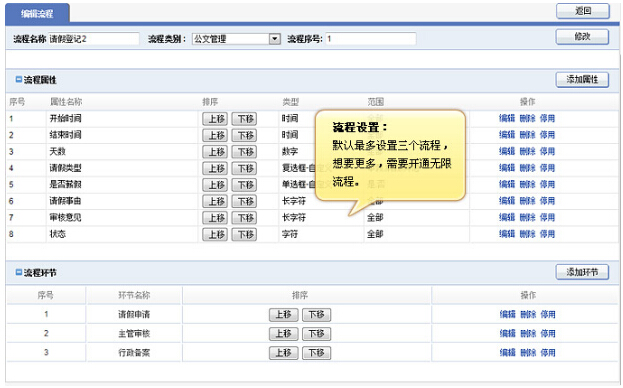623x388 pixels.
Task: Click the 流程名称 input field
Action: [94, 39]
